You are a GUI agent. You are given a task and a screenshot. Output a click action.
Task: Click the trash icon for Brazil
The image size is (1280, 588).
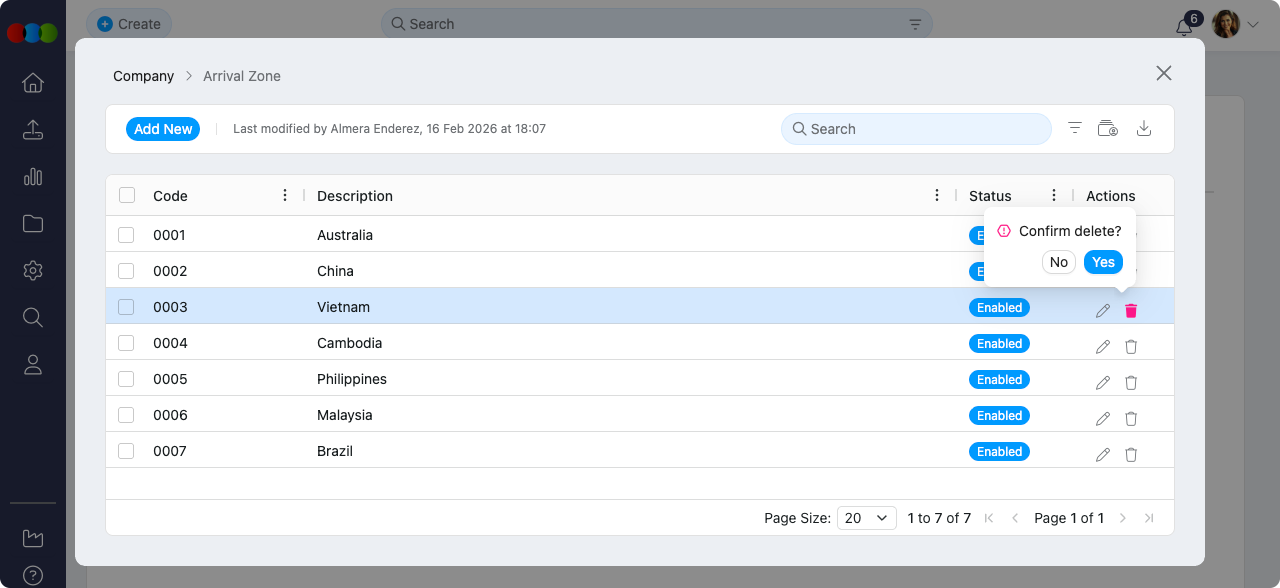(x=1131, y=454)
